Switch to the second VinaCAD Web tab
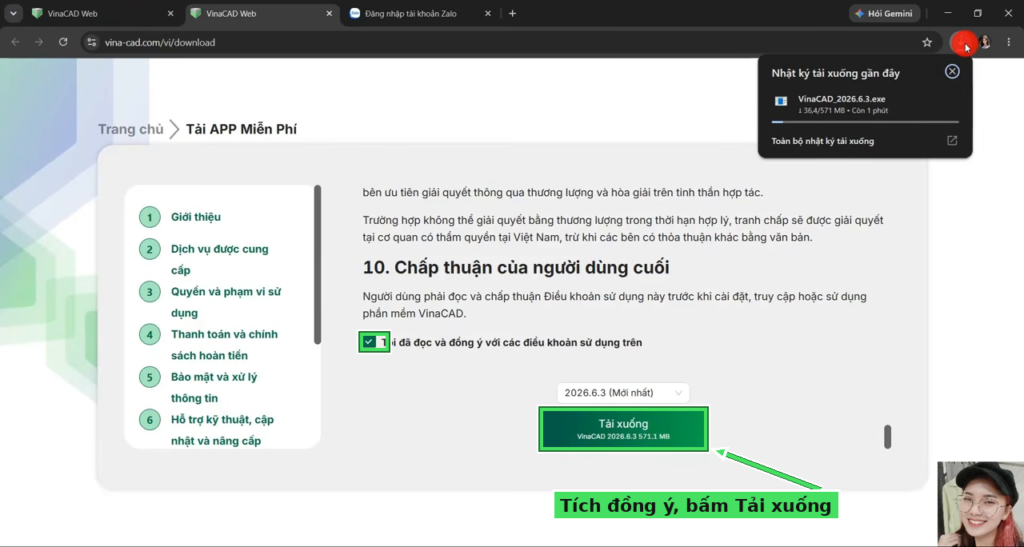The image size is (1024, 547). 263,13
